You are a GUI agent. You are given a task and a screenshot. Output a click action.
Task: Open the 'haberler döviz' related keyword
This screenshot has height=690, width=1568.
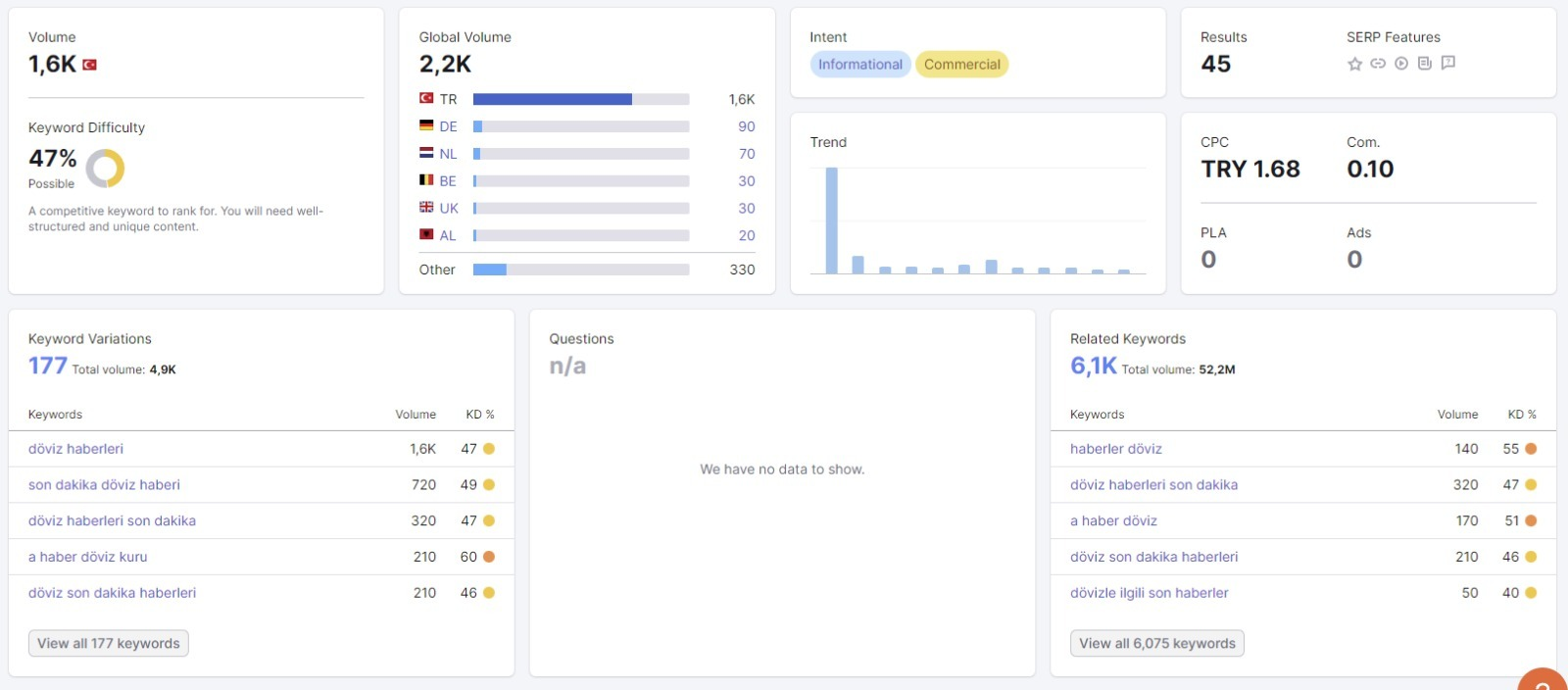pyautogui.click(x=1116, y=449)
